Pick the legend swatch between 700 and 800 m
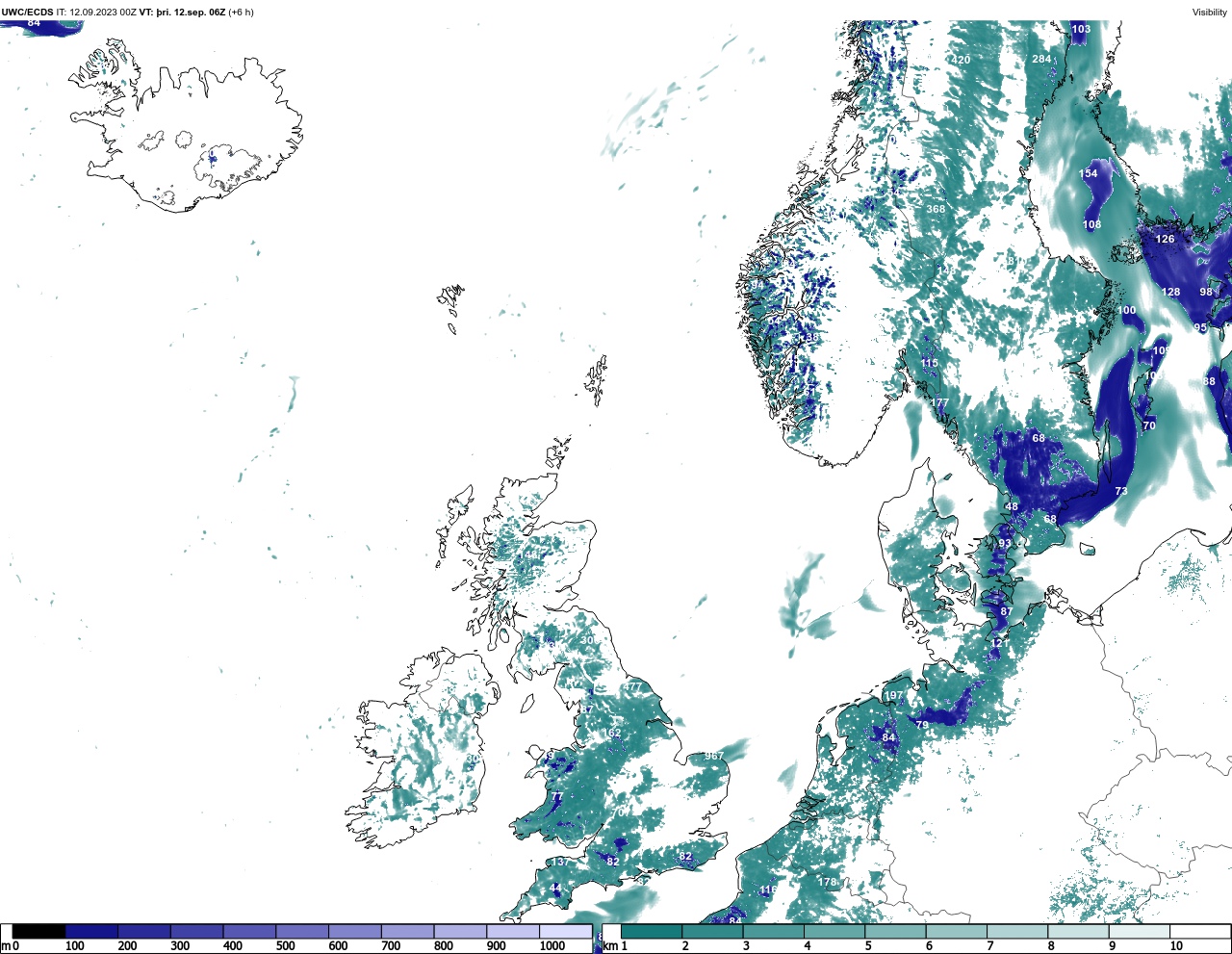Image resolution: width=1232 pixels, height=954 pixels. (x=408, y=932)
